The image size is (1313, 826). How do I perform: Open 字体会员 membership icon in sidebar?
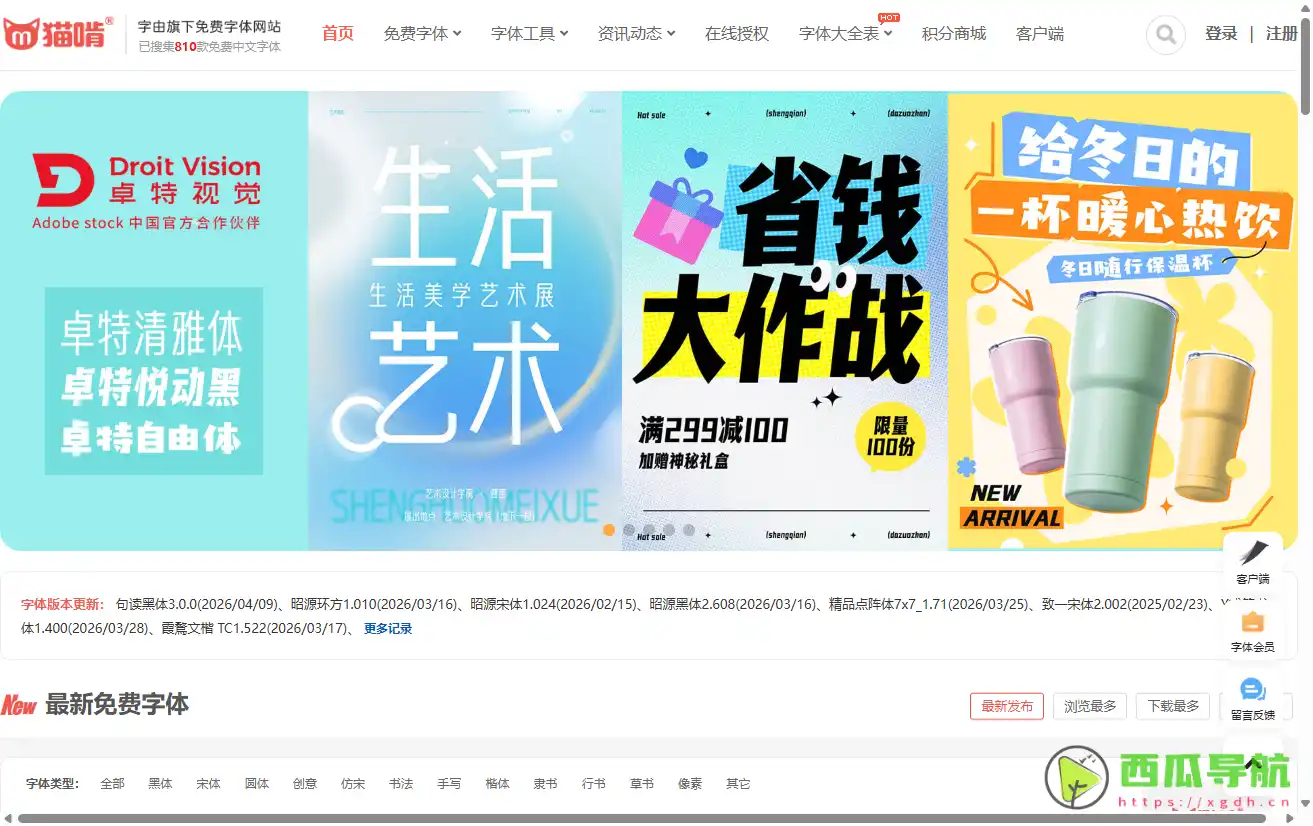(x=1253, y=622)
